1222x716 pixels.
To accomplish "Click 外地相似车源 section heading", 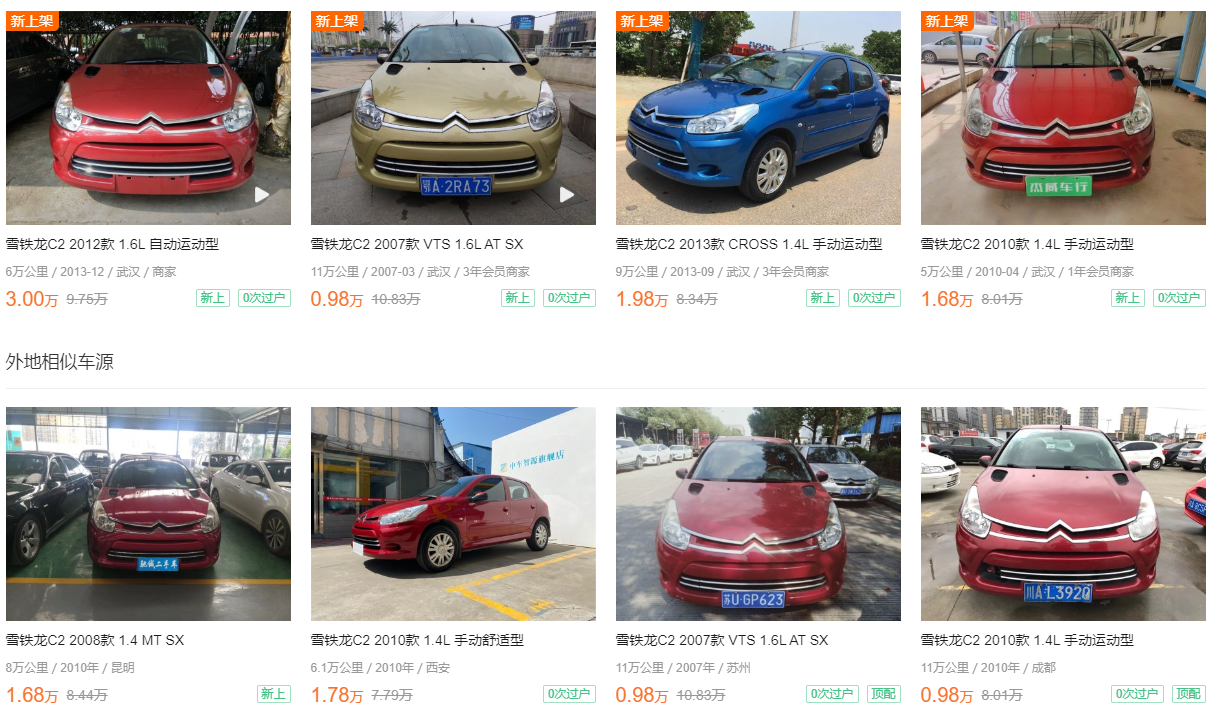I will tap(60, 362).
